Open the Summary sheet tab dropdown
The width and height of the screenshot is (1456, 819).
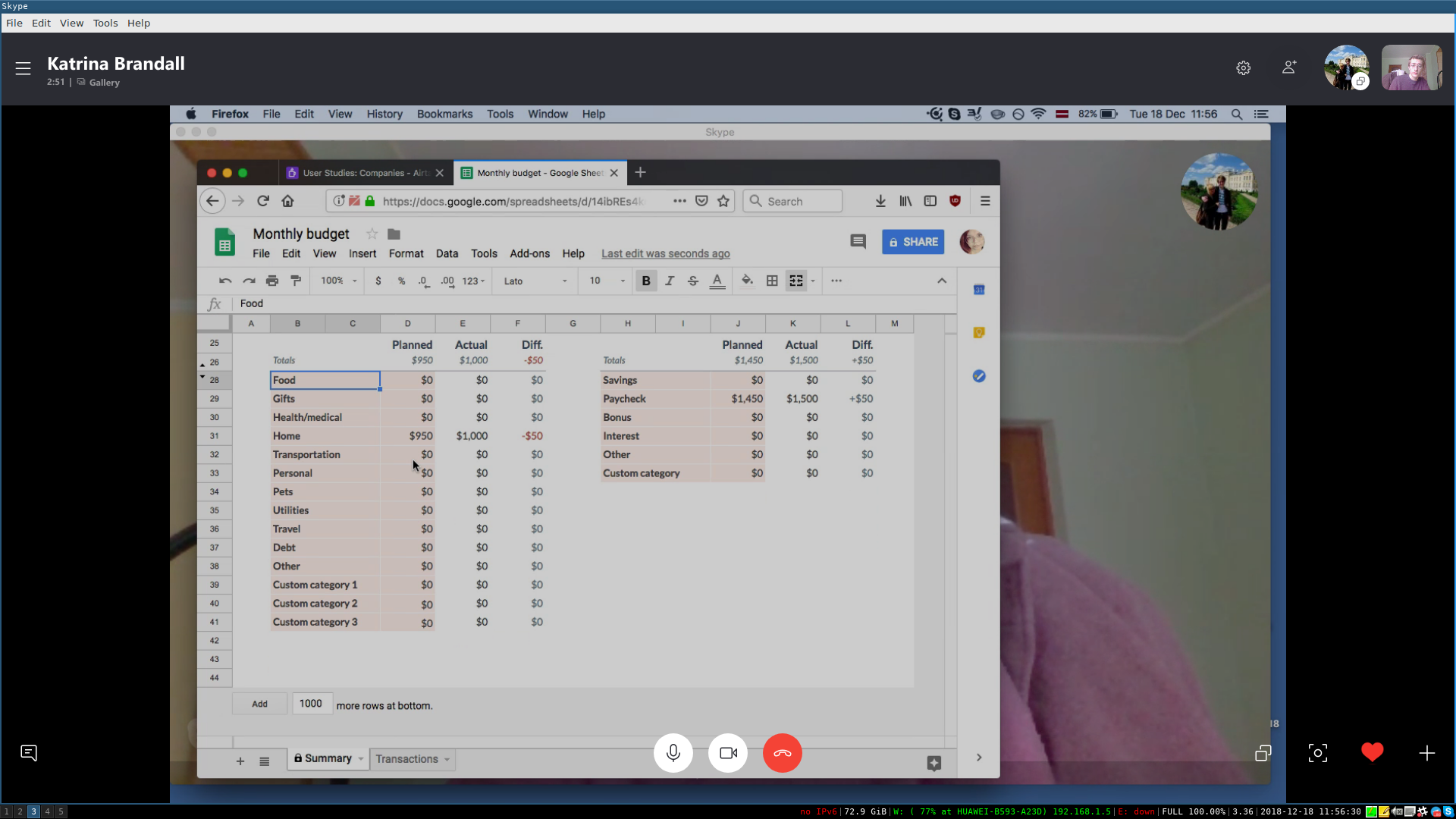pyautogui.click(x=361, y=758)
